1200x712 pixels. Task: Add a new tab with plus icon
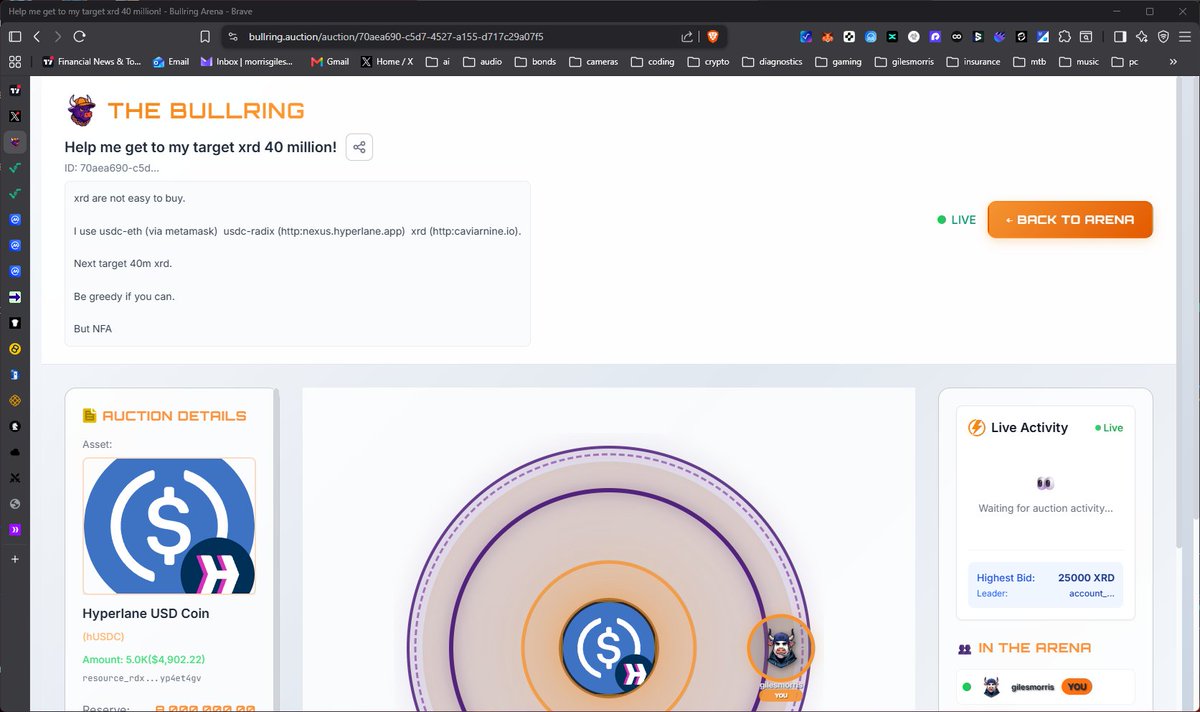(x=15, y=559)
